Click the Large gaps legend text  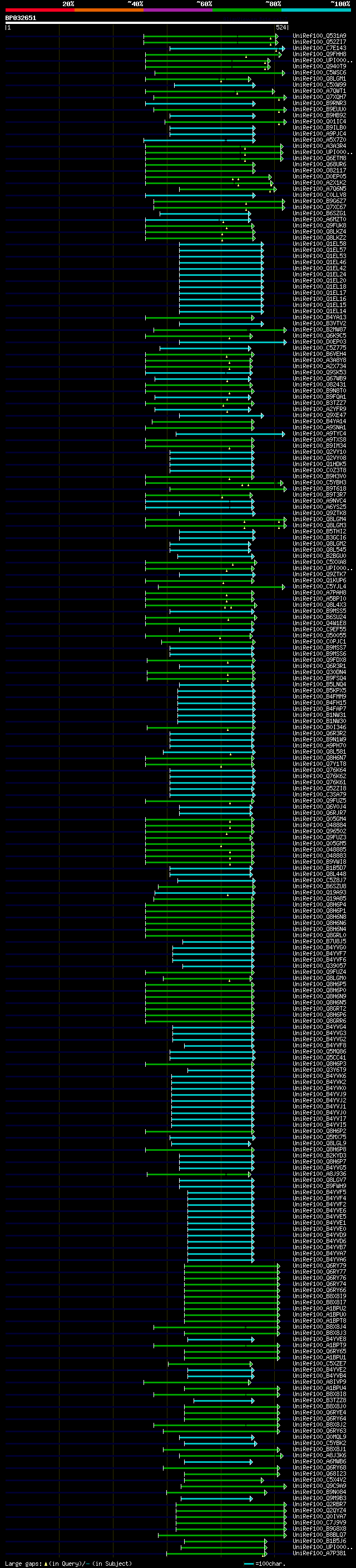[x=68, y=1563]
